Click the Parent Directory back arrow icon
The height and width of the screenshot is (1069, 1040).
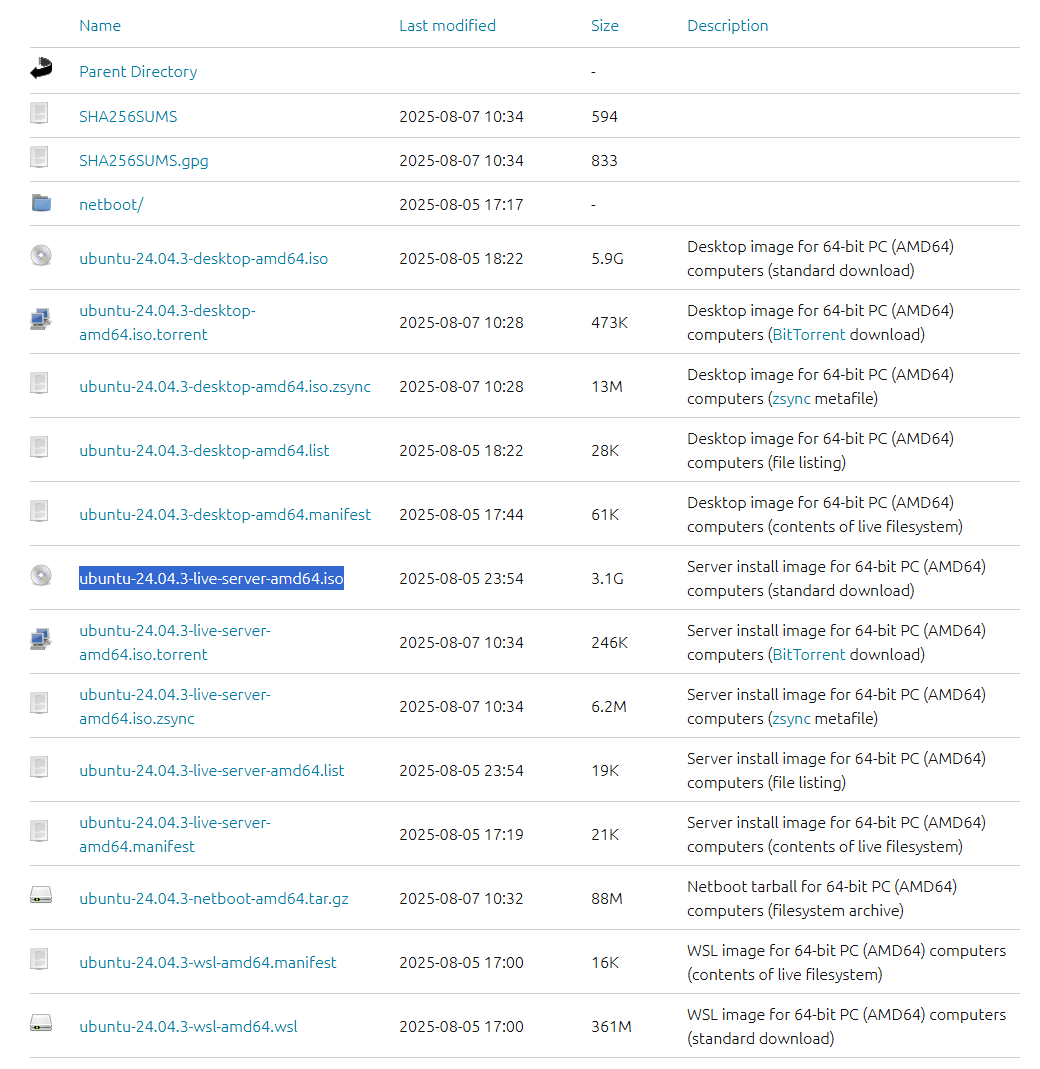pyautogui.click(x=41, y=68)
